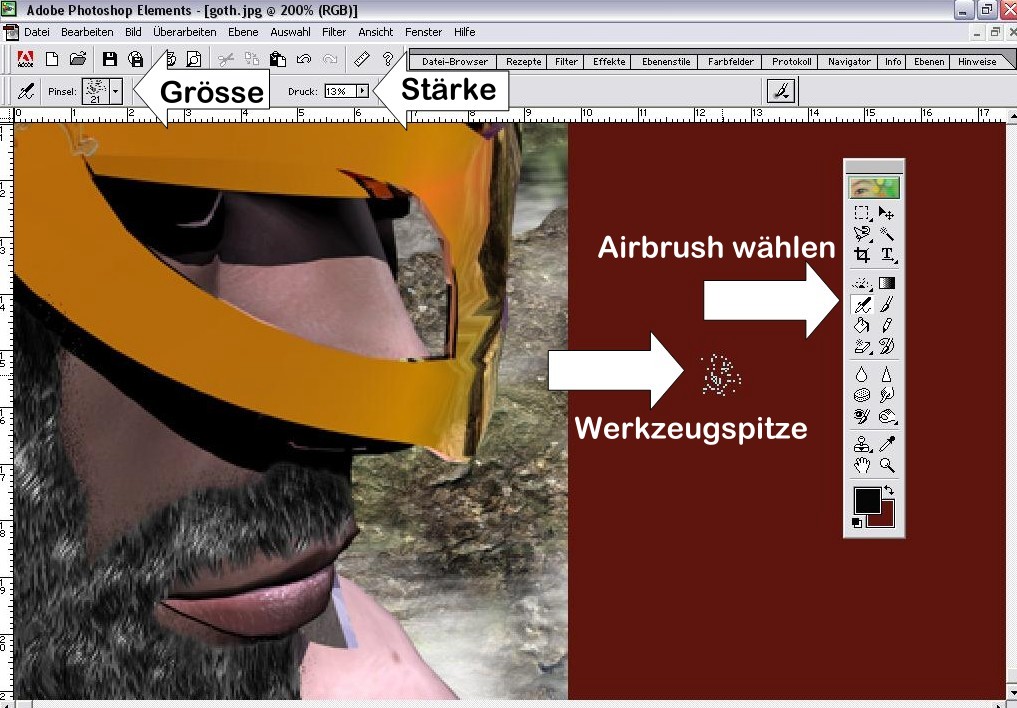
Task: Open the Filter menu in menu bar
Action: click(334, 32)
